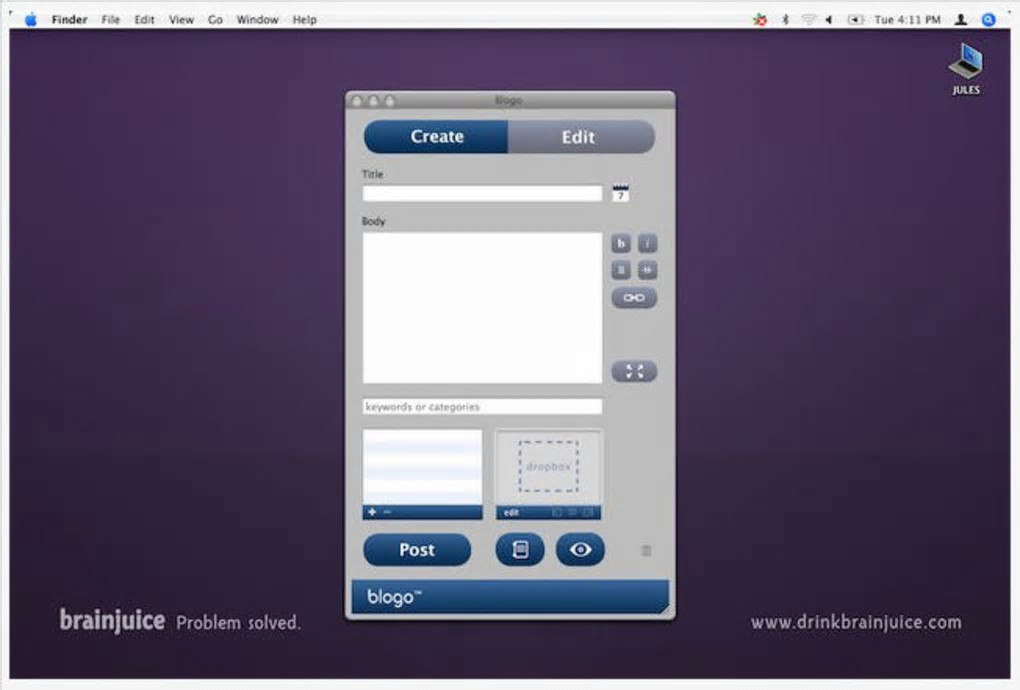The width and height of the screenshot is (1020, 690).
Task: Open the Help menu
Action: (x=304, y=20)
